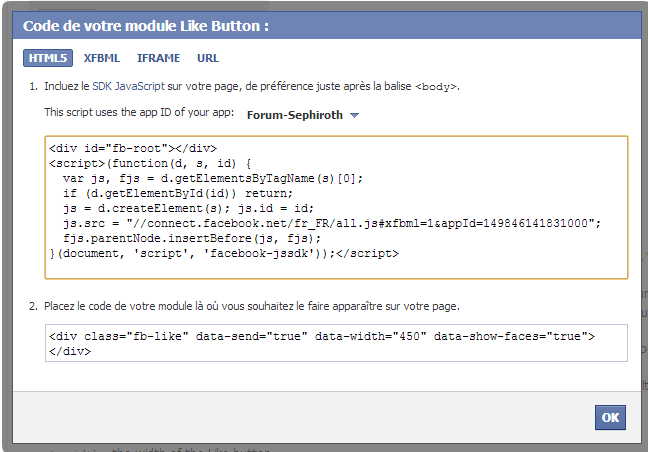Click the 'Code de votre module Like Button' title

point(146,26)
